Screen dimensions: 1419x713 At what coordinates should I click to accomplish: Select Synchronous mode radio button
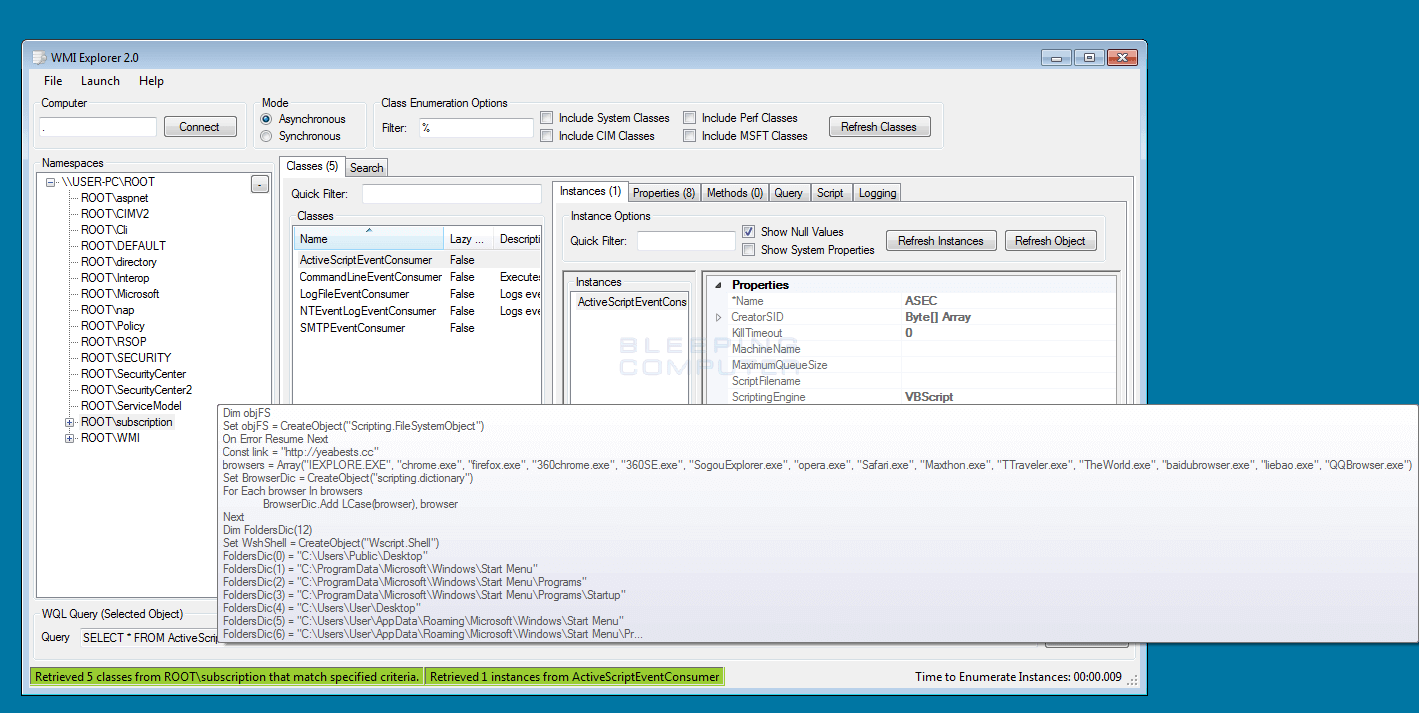point(266,136)
